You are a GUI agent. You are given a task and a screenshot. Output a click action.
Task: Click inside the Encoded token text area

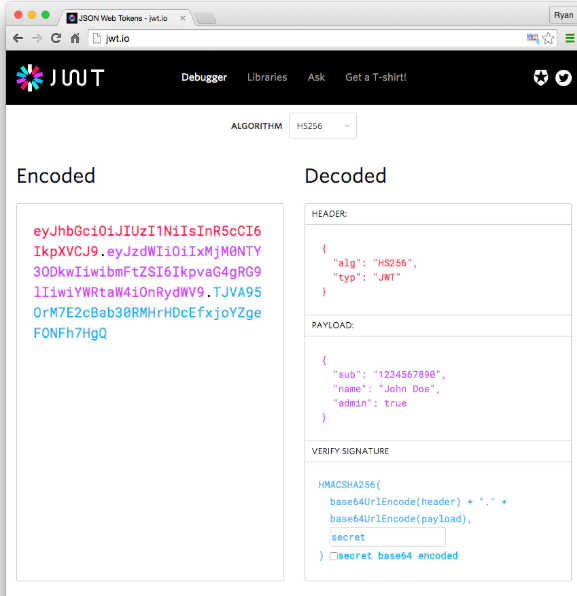[x=150, y=392]
